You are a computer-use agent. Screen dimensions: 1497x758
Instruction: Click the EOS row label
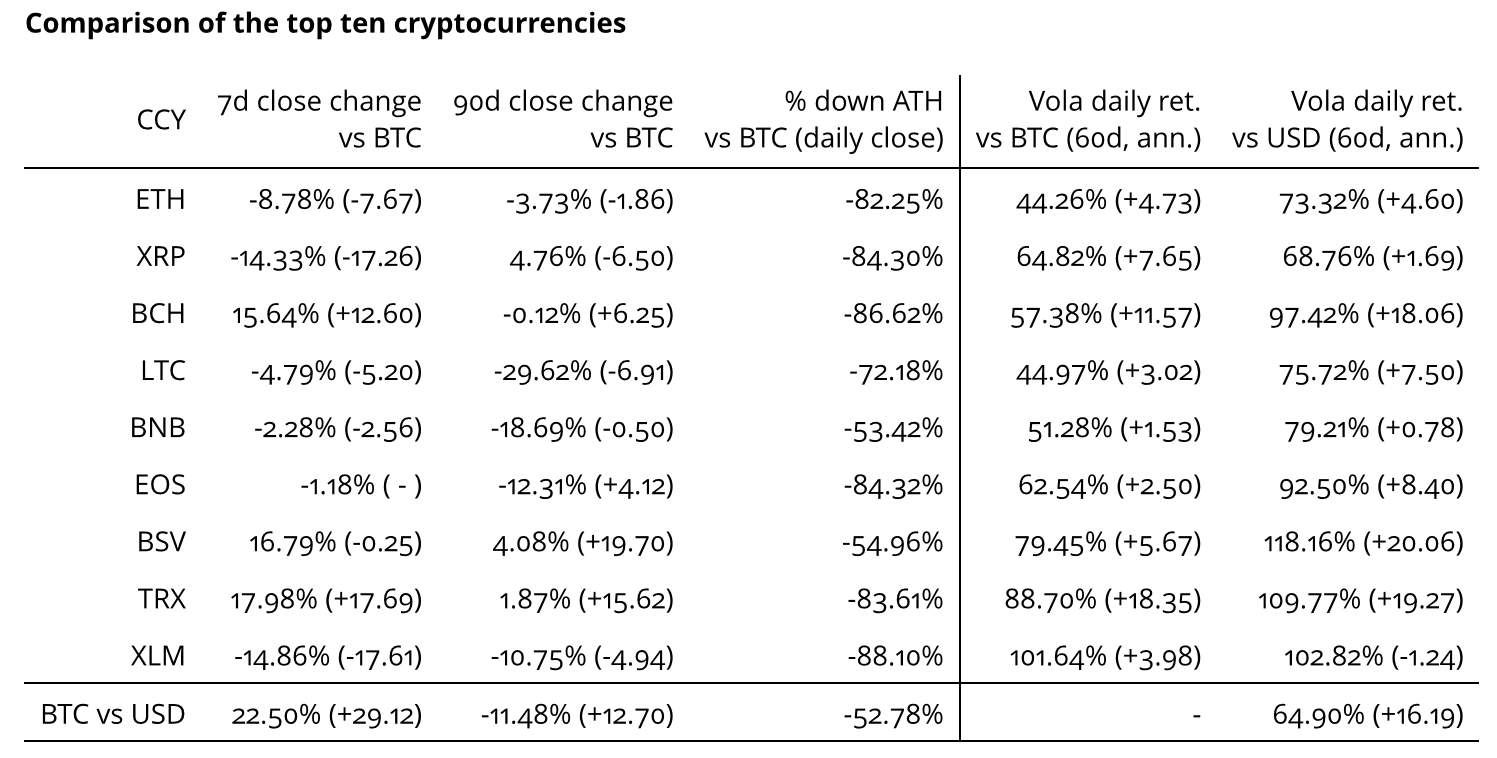(160, 486)
